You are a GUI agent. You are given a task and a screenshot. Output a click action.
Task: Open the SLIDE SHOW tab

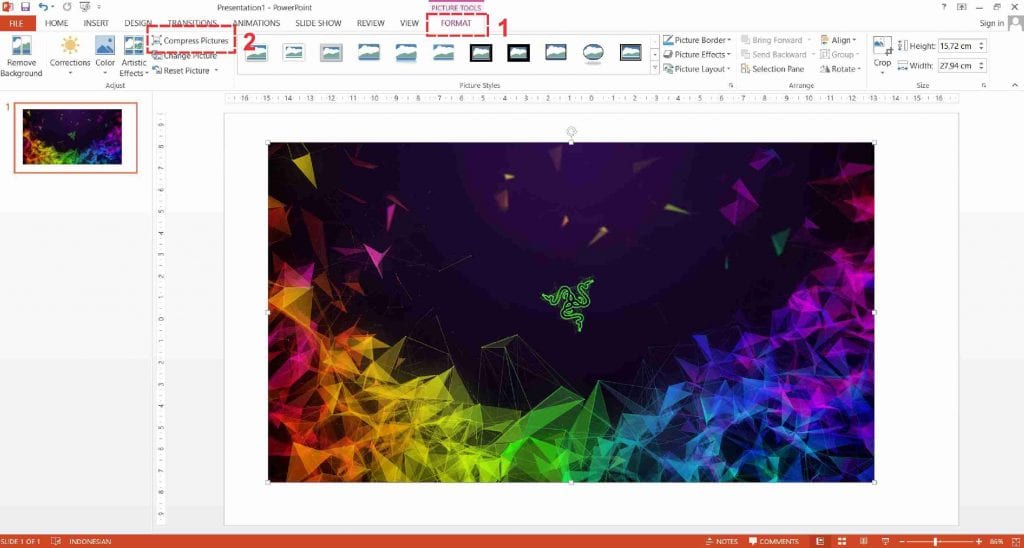coord(320,22)
